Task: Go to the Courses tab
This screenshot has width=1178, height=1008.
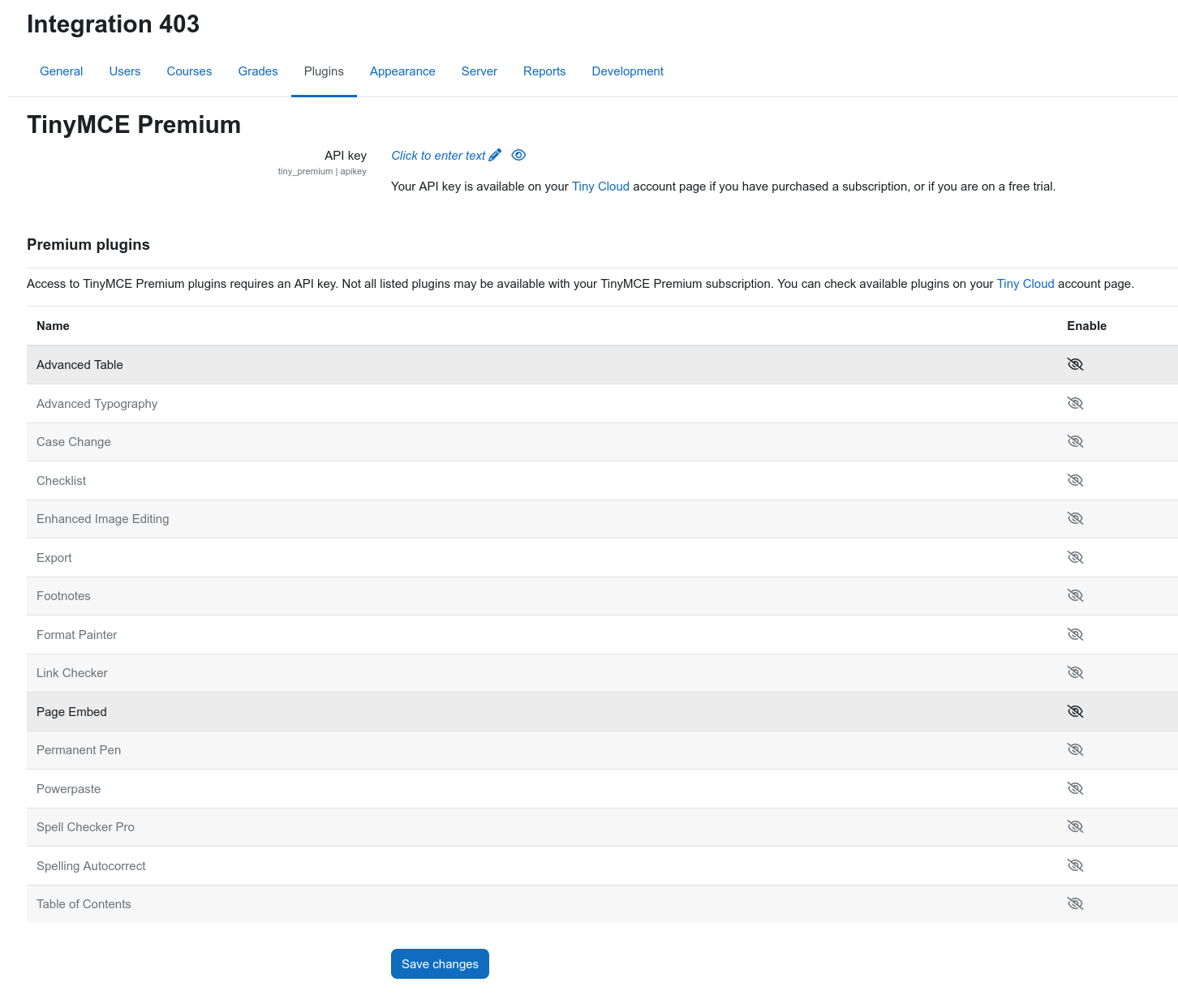Action: pyautogui.click(x=189, y=71)
